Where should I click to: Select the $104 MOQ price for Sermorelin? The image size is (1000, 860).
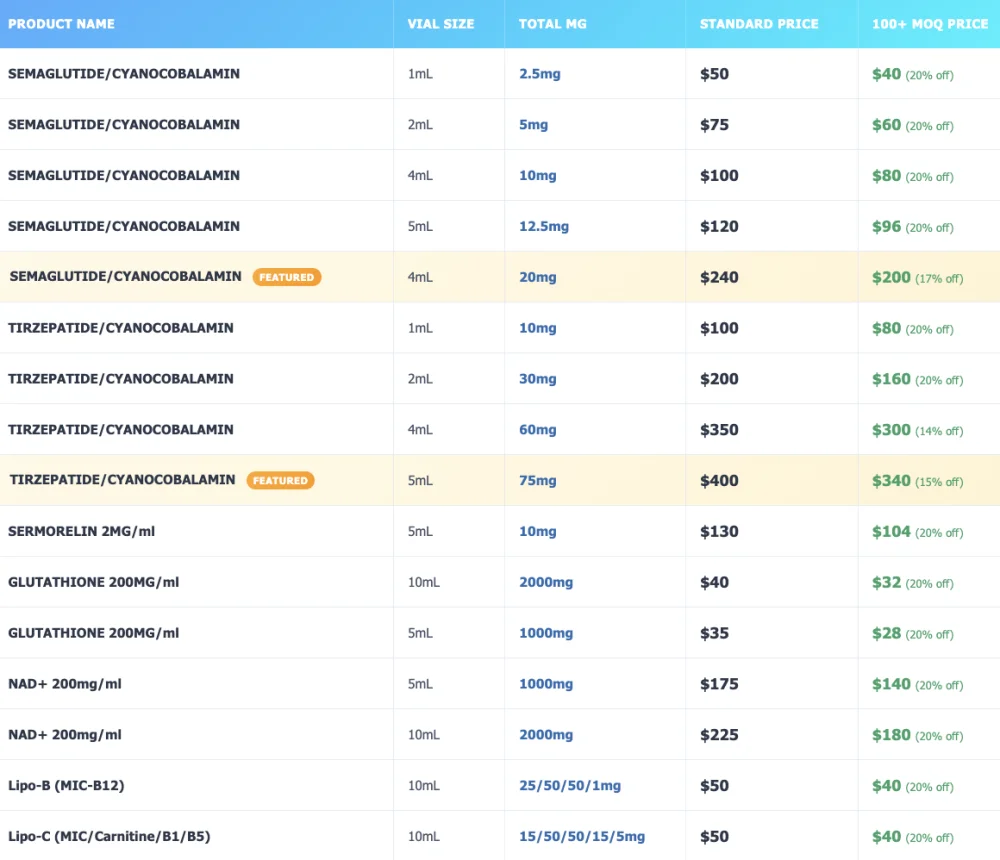pyautogui.click(x=891, y=531)
